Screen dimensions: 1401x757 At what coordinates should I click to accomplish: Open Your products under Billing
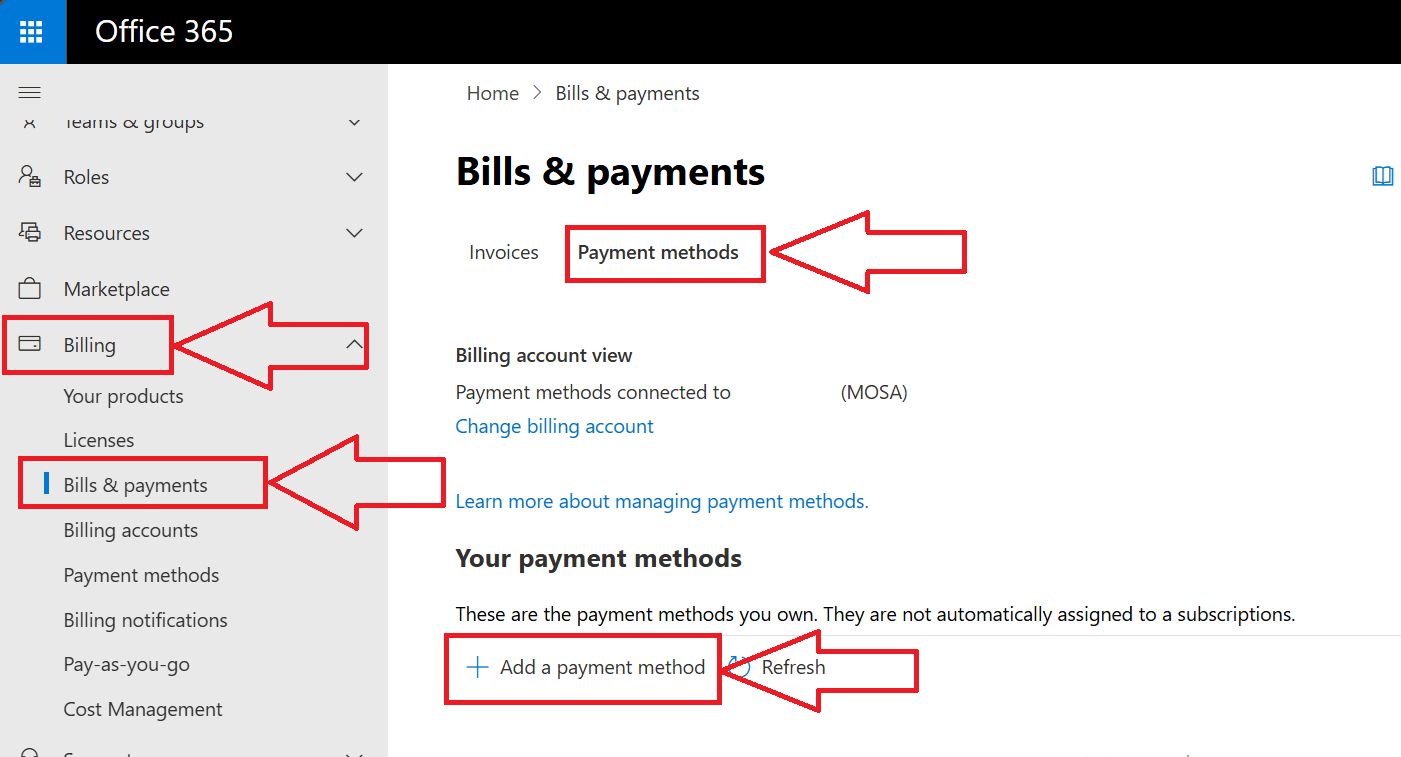(124, 396)
